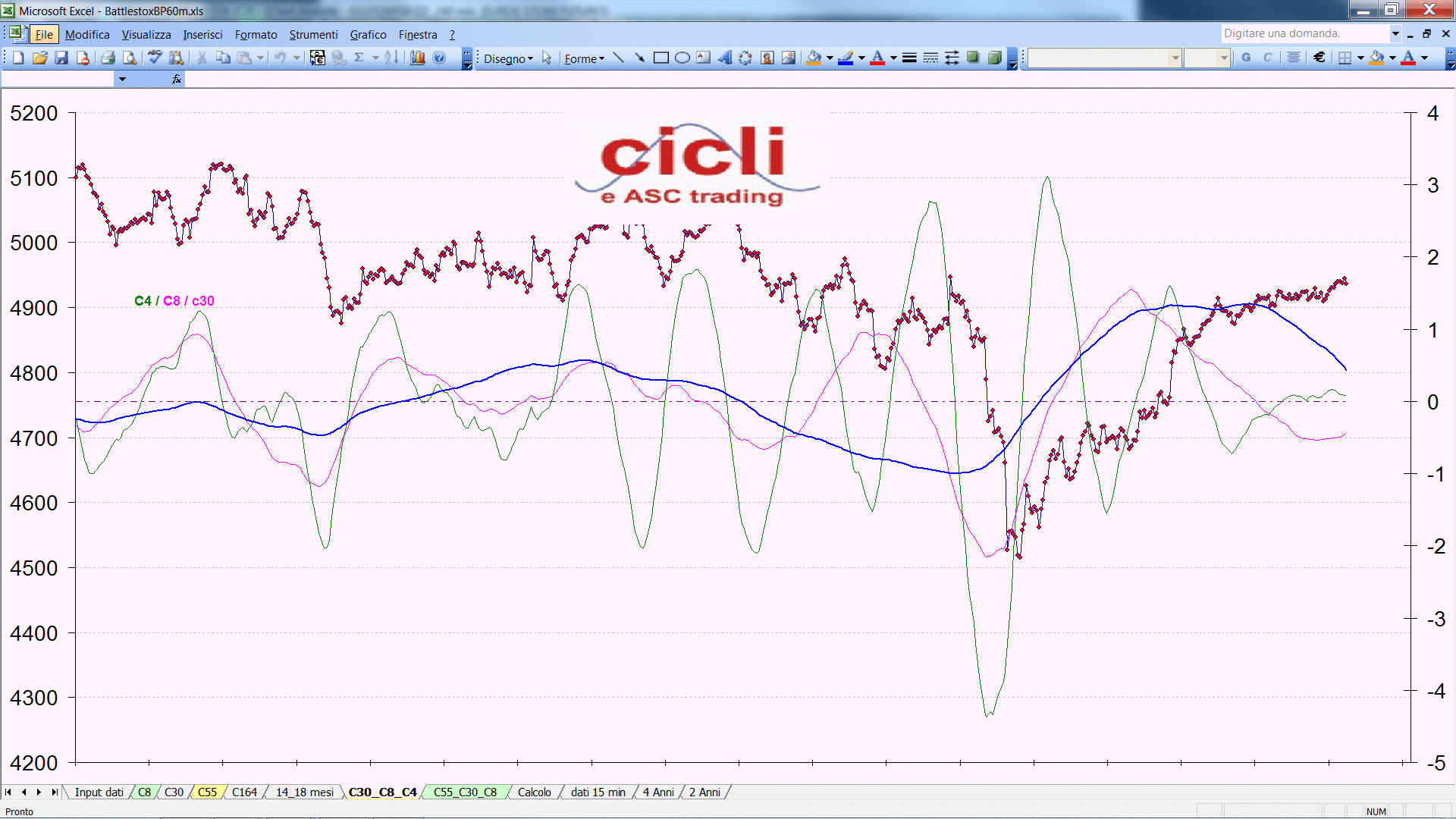Toggle bold (G) formatting

[1246, 58]
